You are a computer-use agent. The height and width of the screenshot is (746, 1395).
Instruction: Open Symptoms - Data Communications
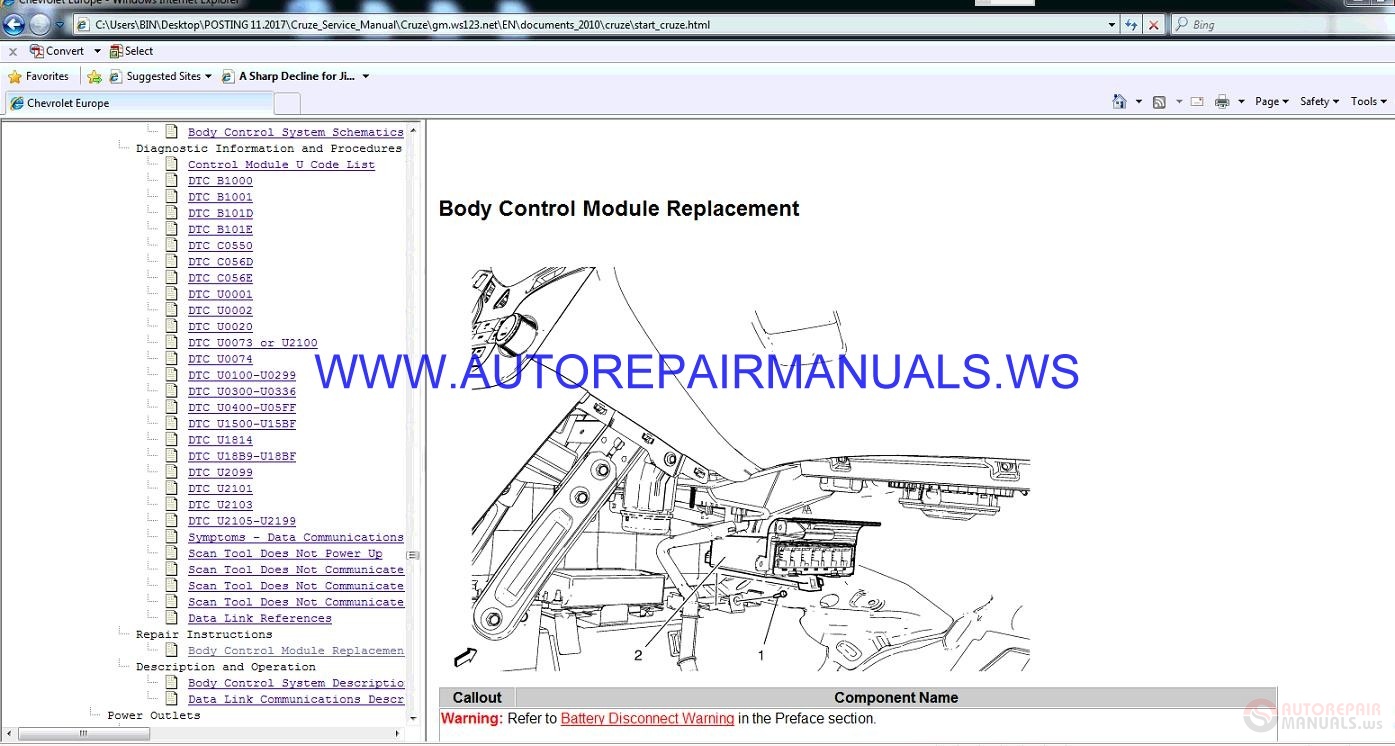click(x=296, y=537)
